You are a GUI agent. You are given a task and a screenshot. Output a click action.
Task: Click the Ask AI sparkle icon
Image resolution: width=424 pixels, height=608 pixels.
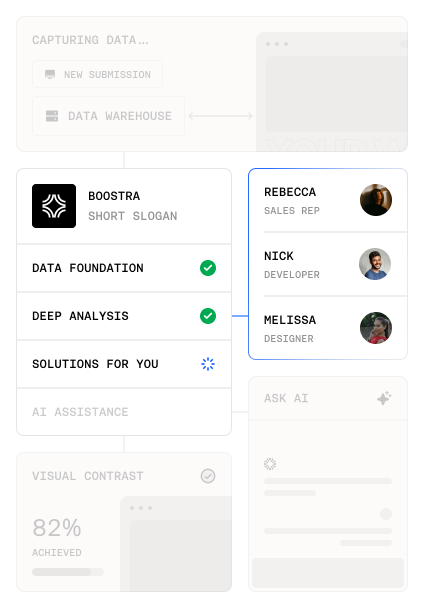point(384,398)
